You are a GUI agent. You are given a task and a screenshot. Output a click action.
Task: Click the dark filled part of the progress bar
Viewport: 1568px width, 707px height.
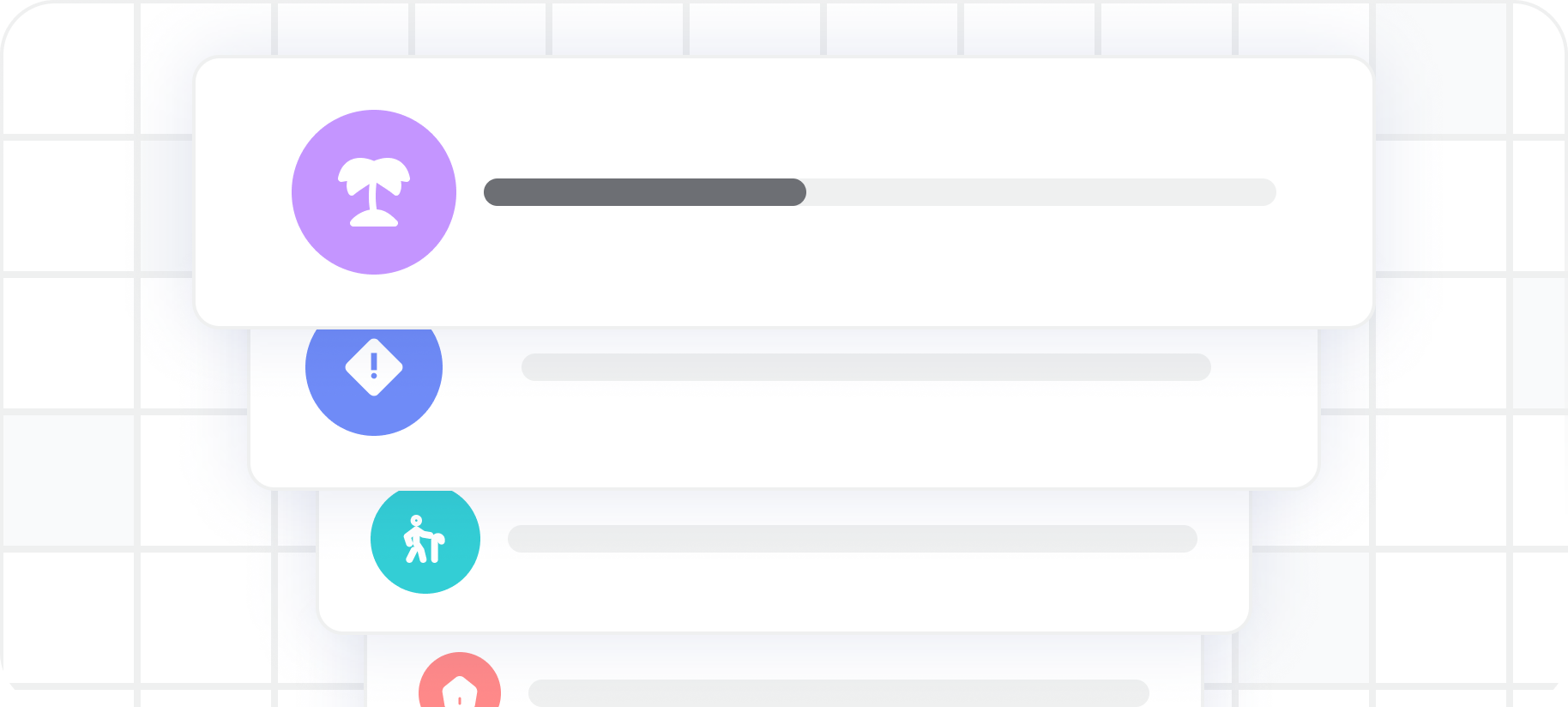[643, 192]
